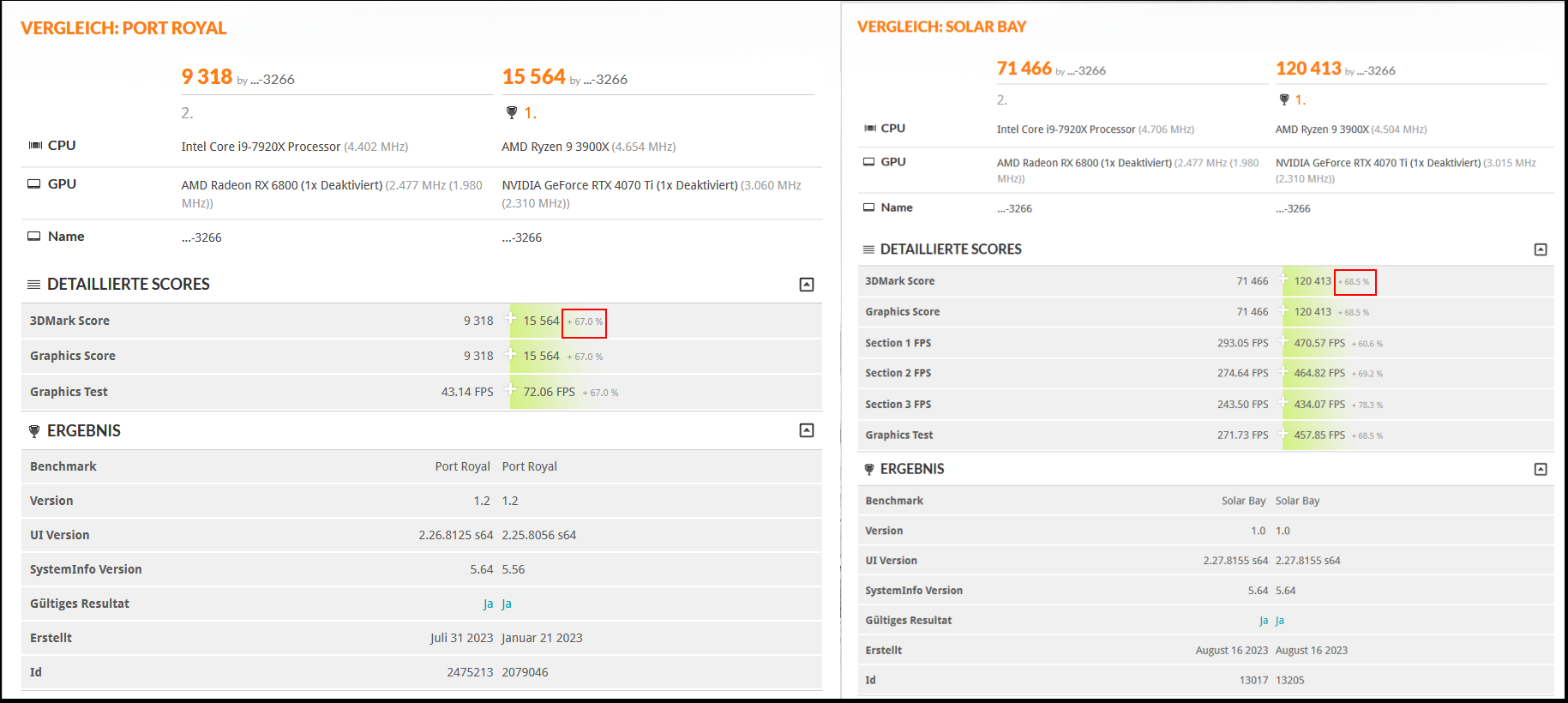Open the 15 564 Port Royal score

click(533, 77)
